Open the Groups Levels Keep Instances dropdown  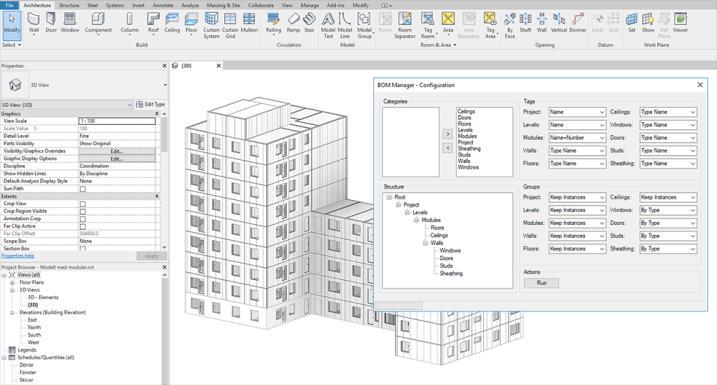577,210
